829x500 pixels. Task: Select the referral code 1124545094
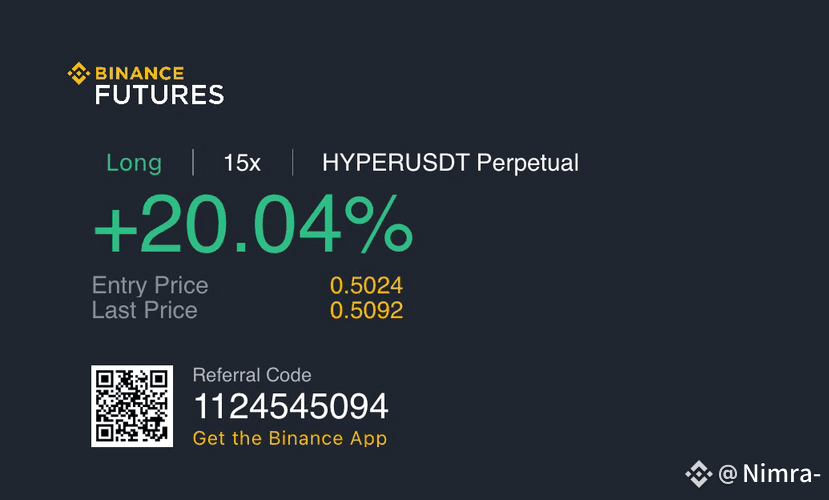click(x=291, y=406)
